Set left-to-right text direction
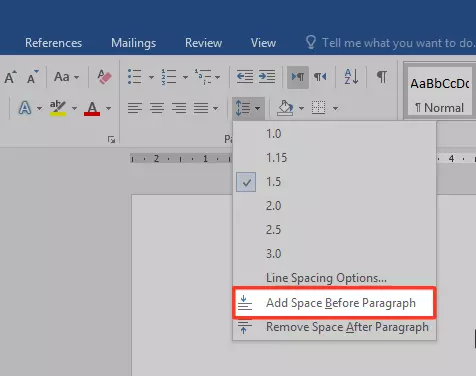476x376 pixels. click(298, 77)
